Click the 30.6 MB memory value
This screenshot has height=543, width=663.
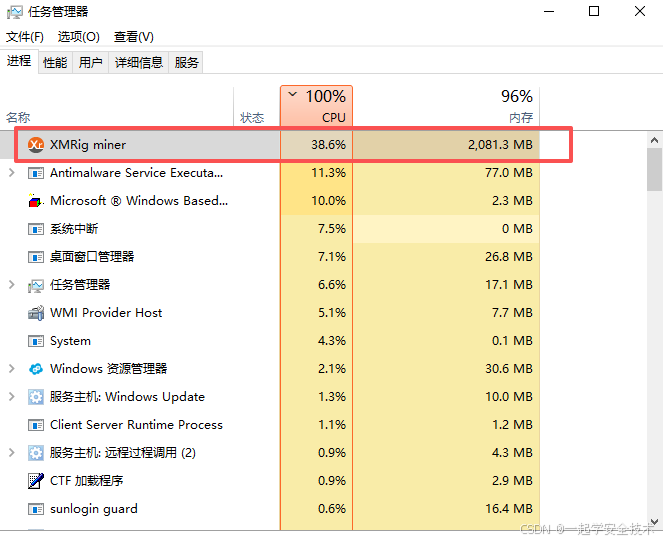click(509, 368)
